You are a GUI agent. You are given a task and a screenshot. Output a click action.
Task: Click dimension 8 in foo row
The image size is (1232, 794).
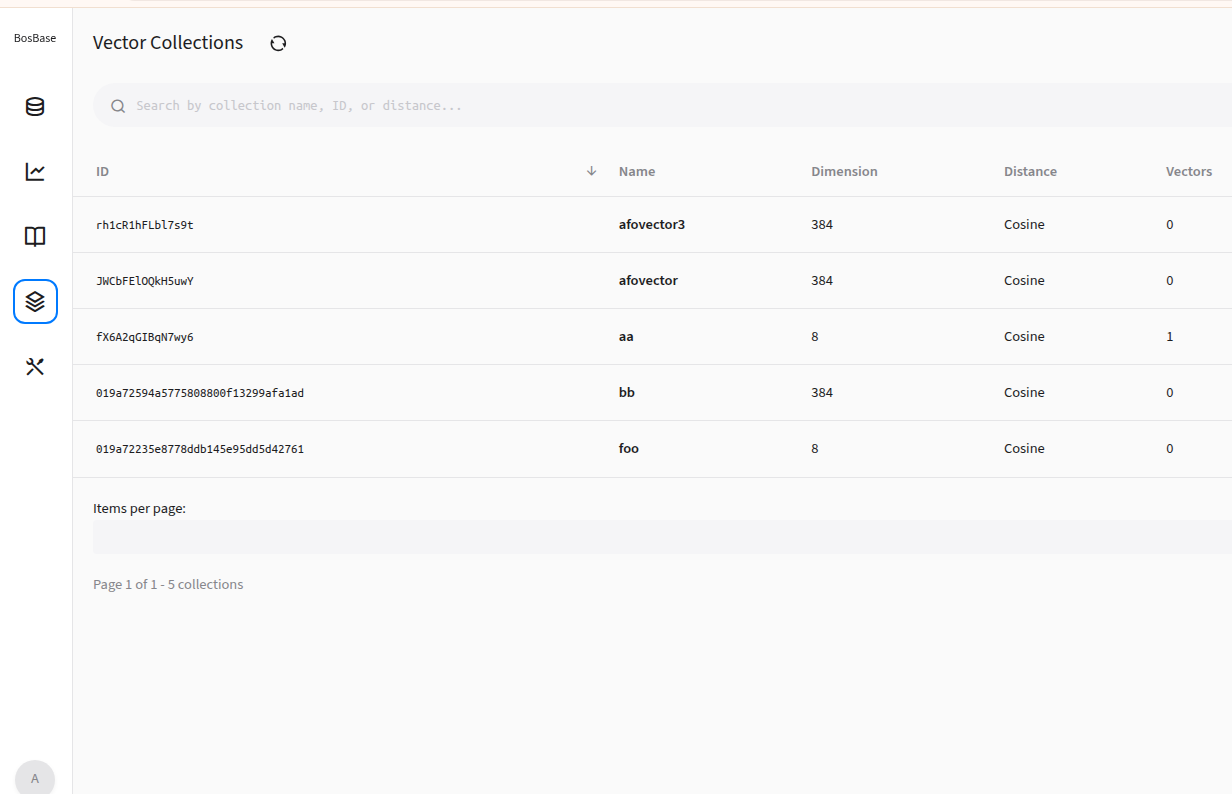tap(815, 449)
